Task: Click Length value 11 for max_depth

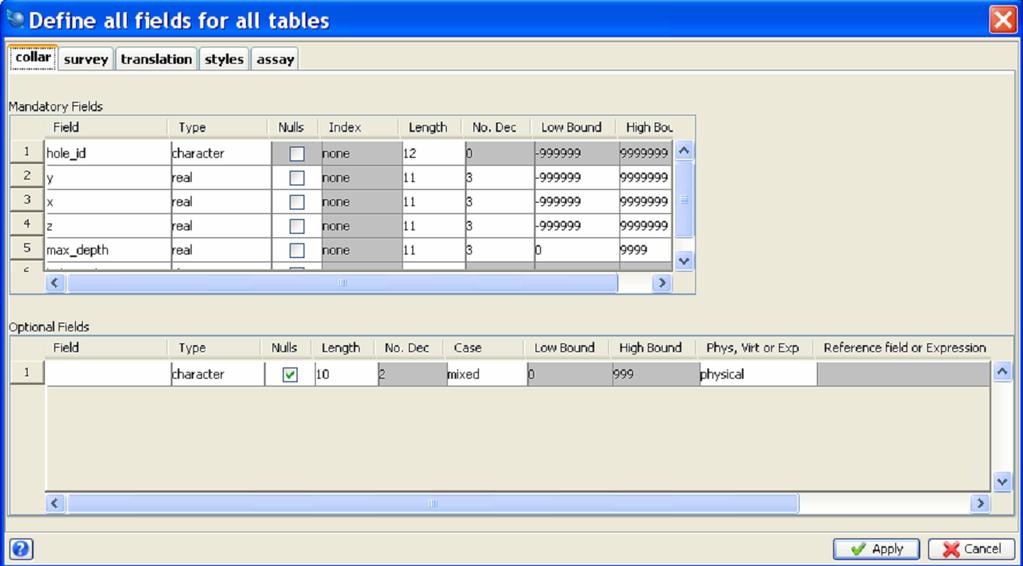Action: point(433,250)
